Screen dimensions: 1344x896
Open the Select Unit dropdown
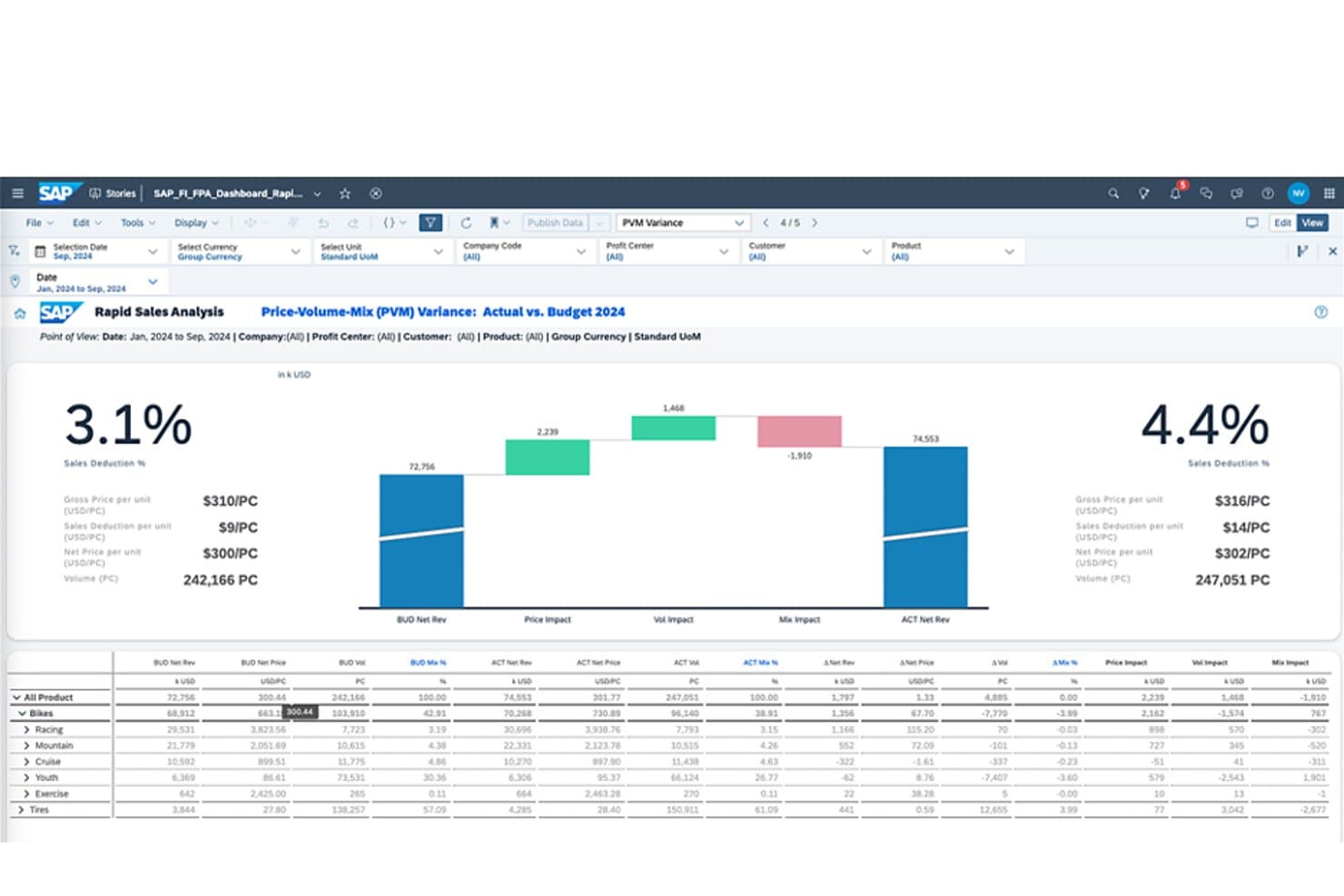tap(381, 251)
